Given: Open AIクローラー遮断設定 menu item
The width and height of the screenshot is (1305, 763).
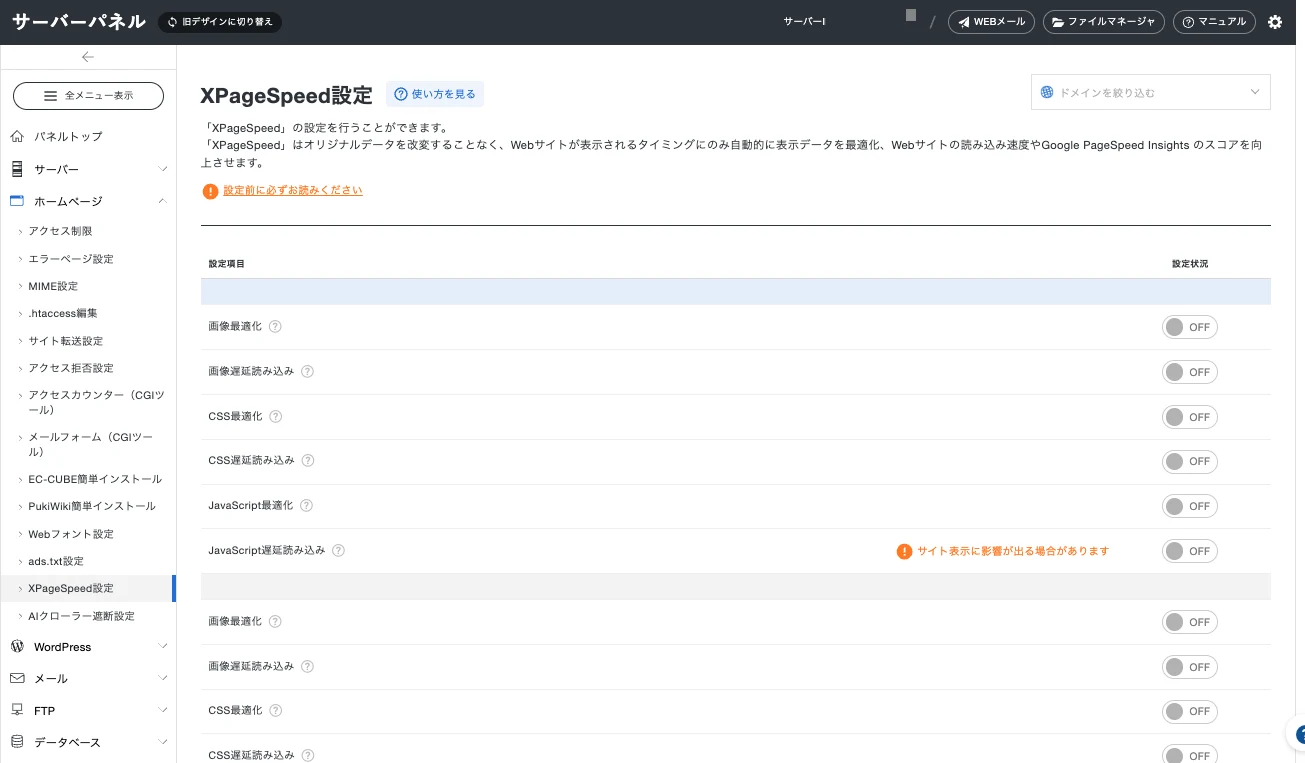Looking at the screenshot, I should click(x=81, y=616).
